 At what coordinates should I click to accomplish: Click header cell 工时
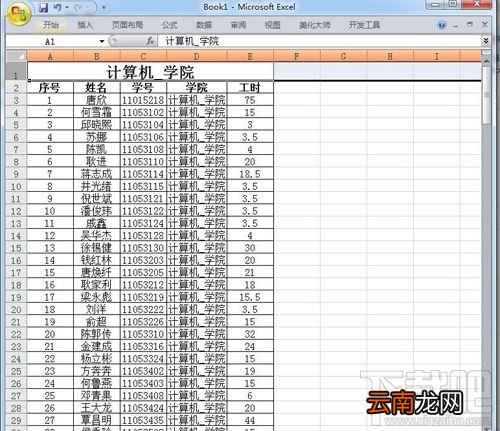(x=250, y=88)
